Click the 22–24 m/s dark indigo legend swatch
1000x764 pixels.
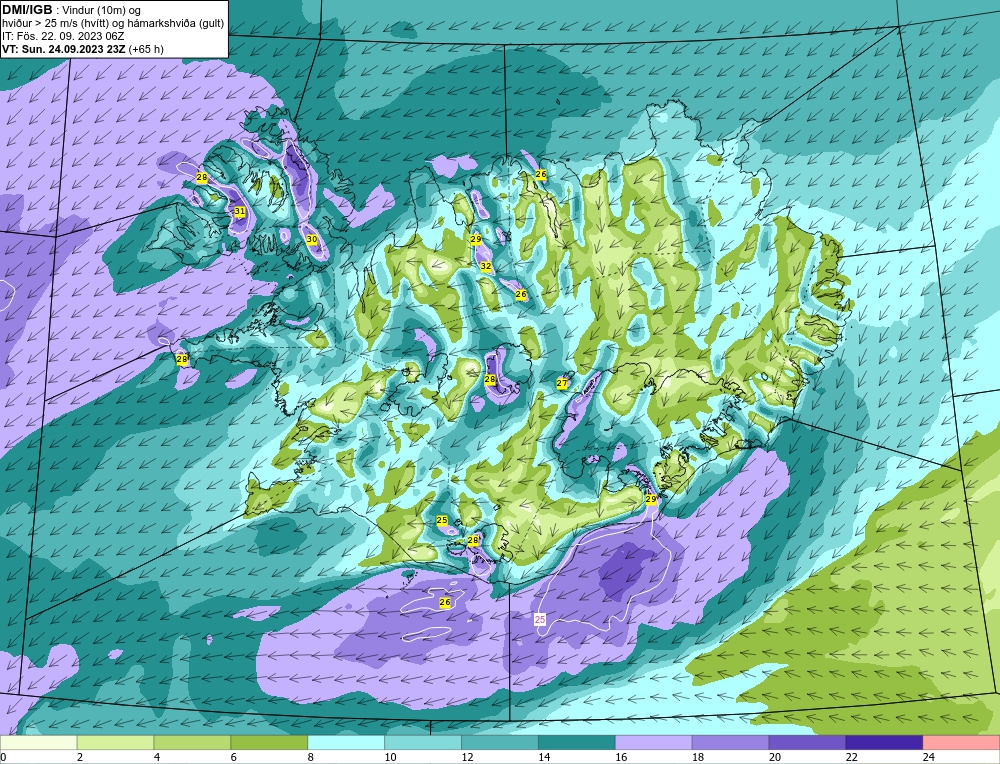coord(884,743)
